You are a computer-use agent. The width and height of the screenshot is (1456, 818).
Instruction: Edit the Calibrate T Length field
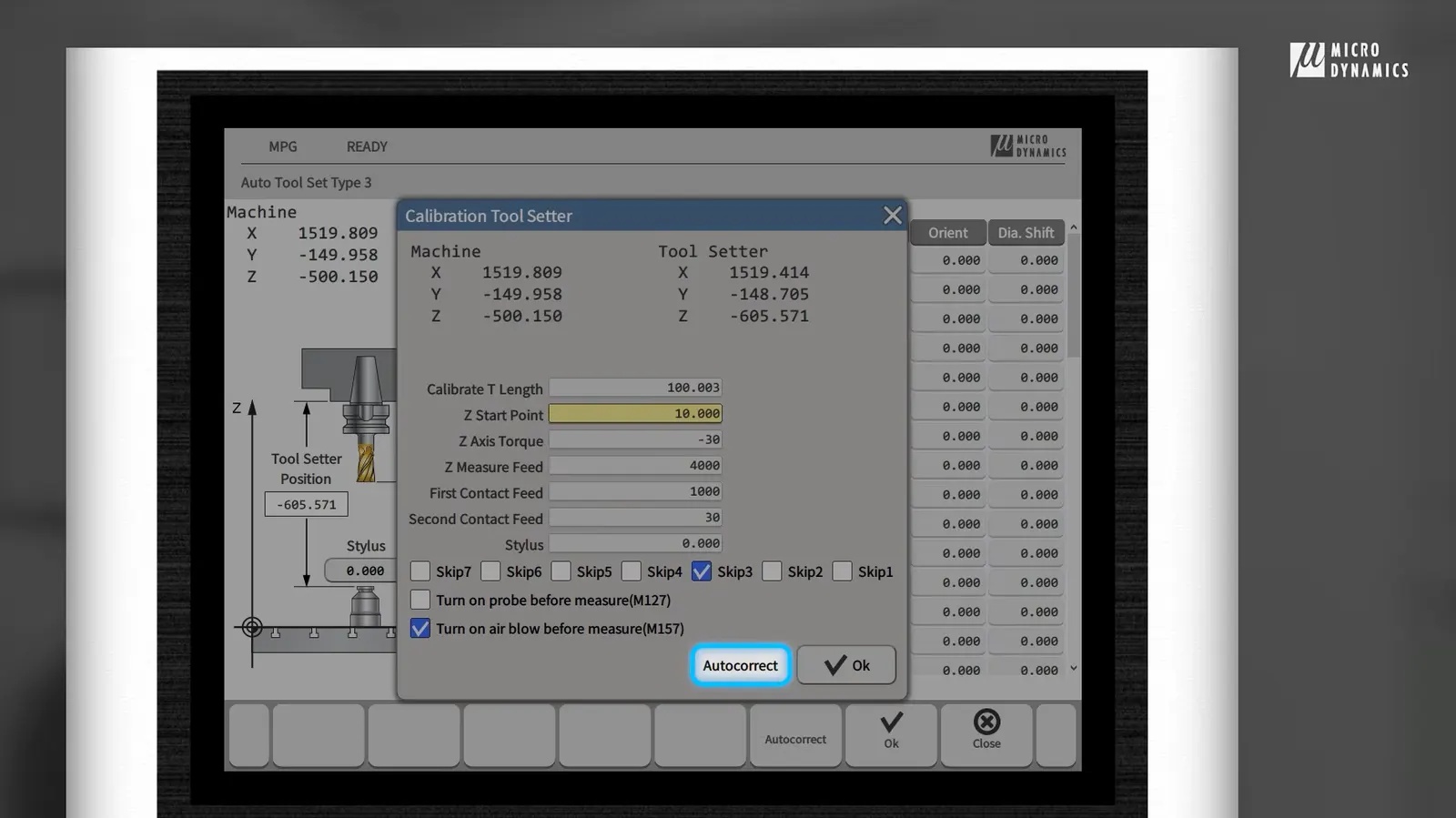point(635,388)
